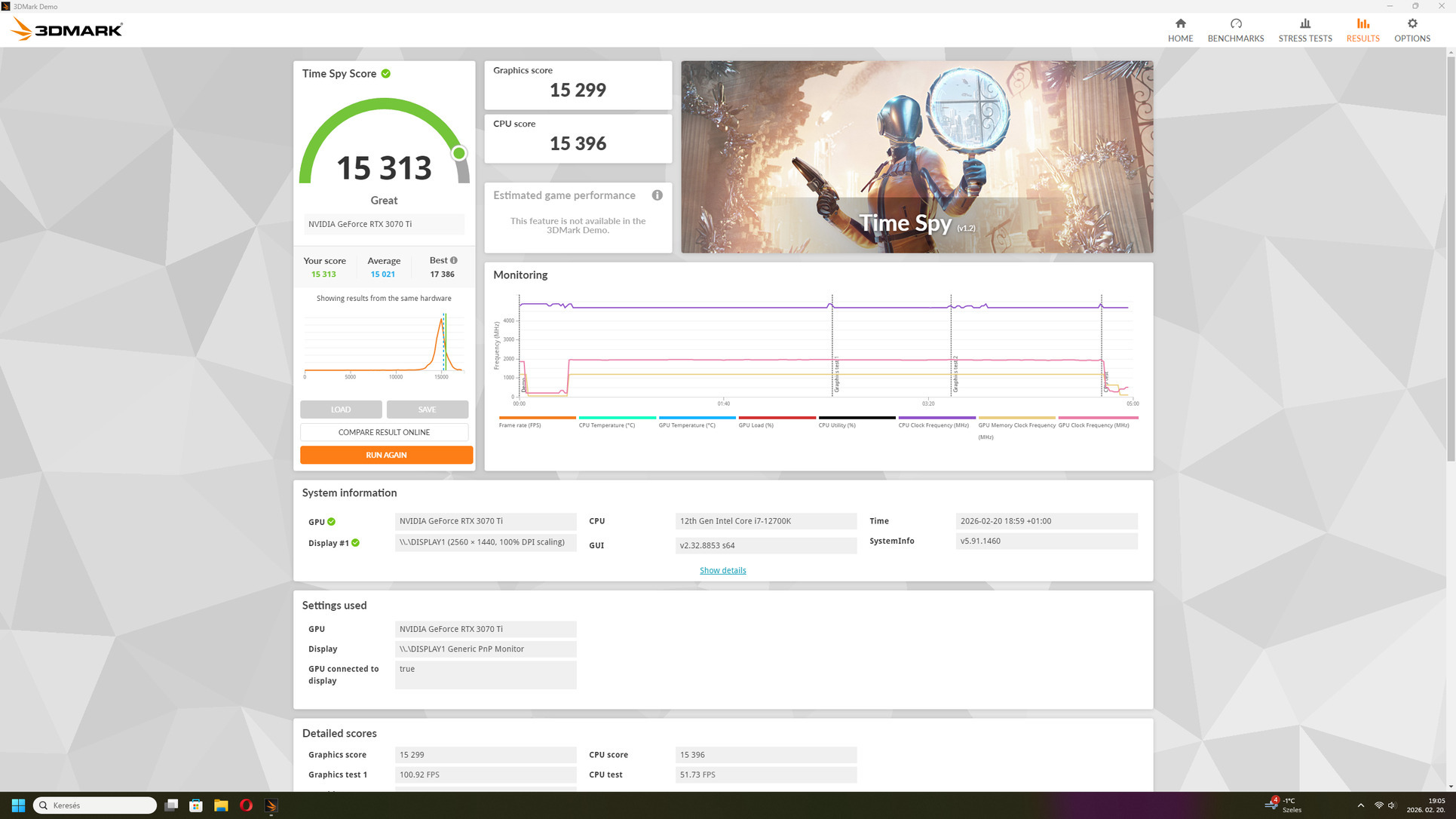Open the Home section icon
The image size is (1456, 819).
1180,24
